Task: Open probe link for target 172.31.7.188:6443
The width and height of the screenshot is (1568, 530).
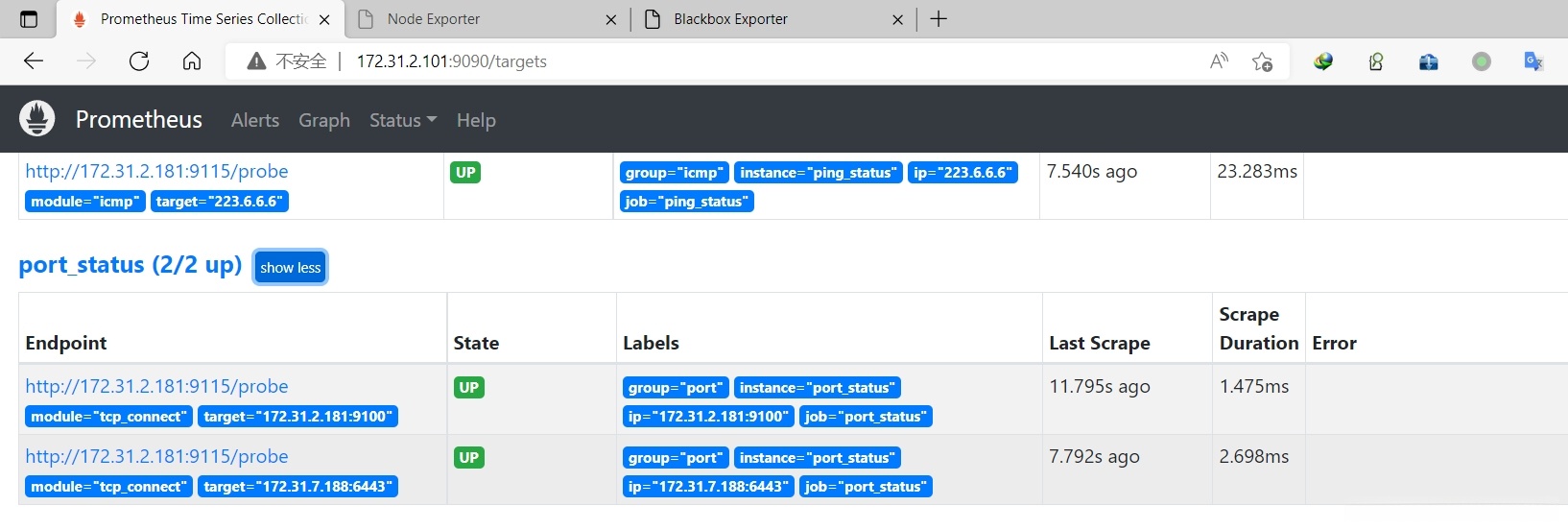Action: (x=156, y=456)
